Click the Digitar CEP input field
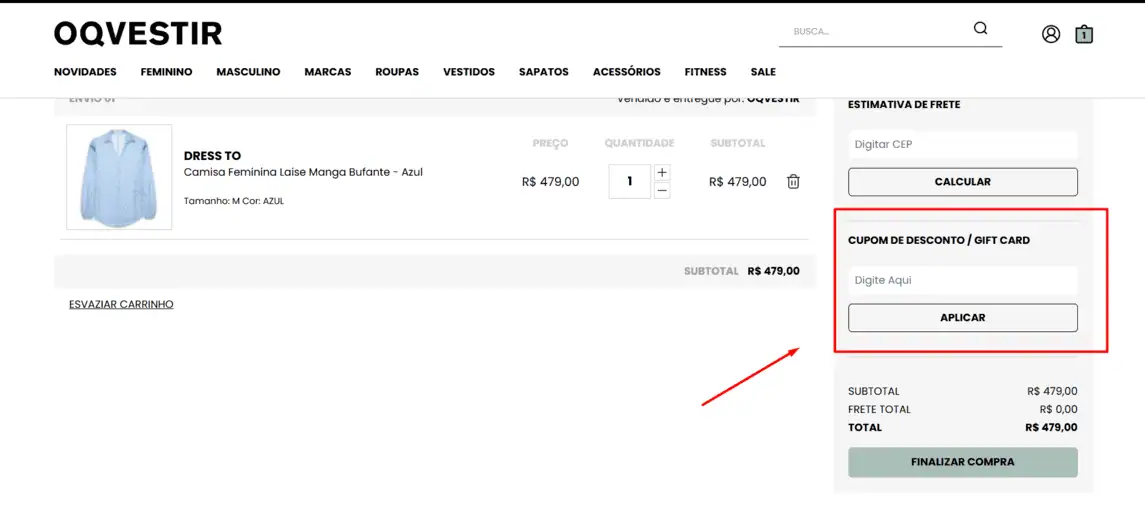 point(962,145)
